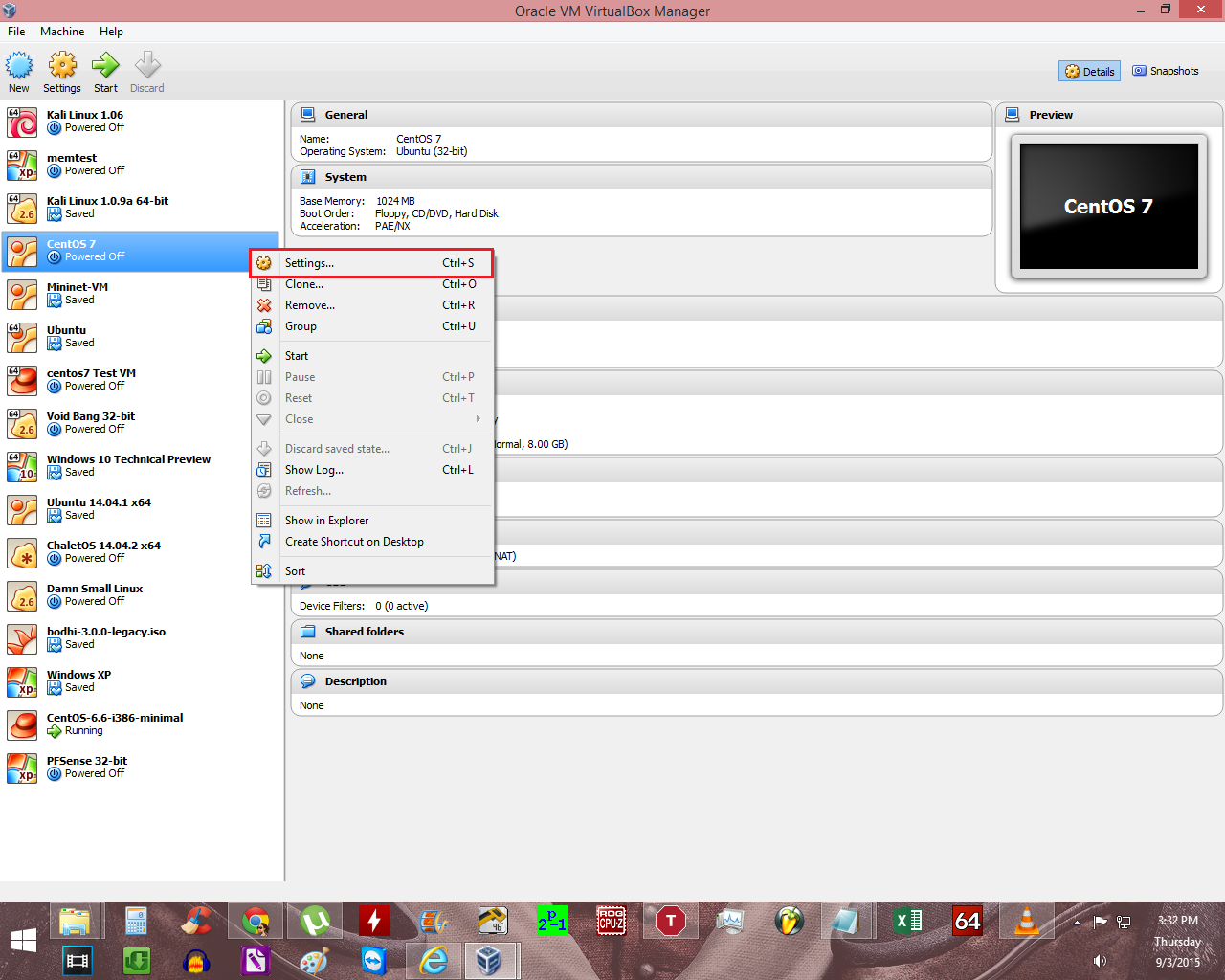The height and width of the screenshot is (980, 1225).
Task: Select the ChaletOS 14.04.2 x64 icon
Action: [22, 552]
